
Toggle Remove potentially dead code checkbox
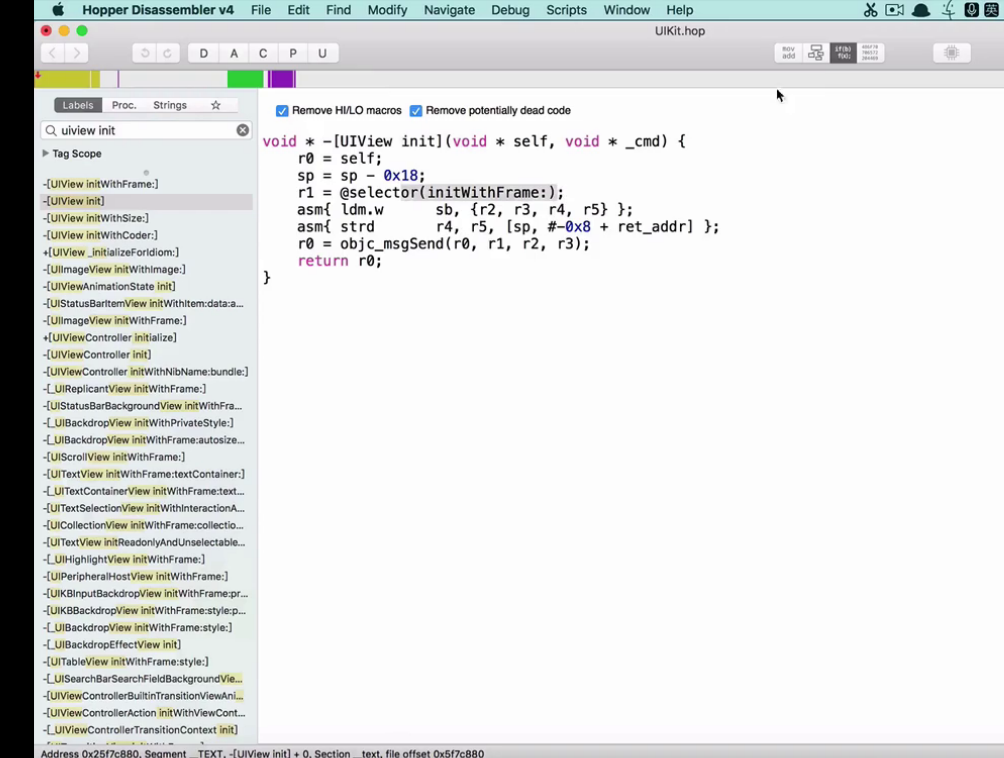(416, 111)
